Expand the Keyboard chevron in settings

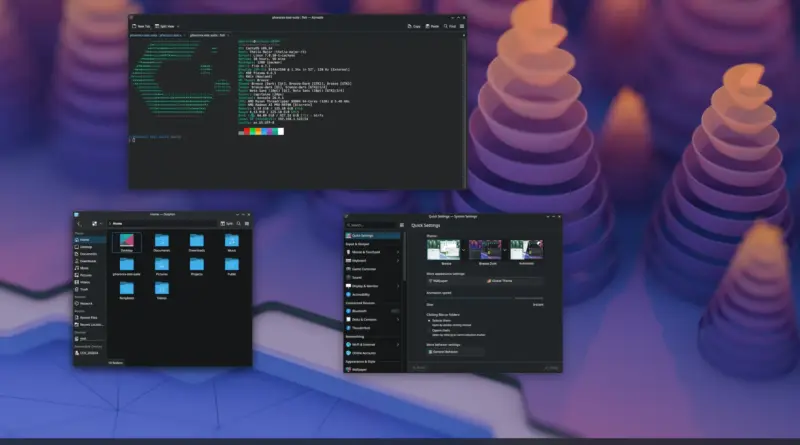[398, 261]
